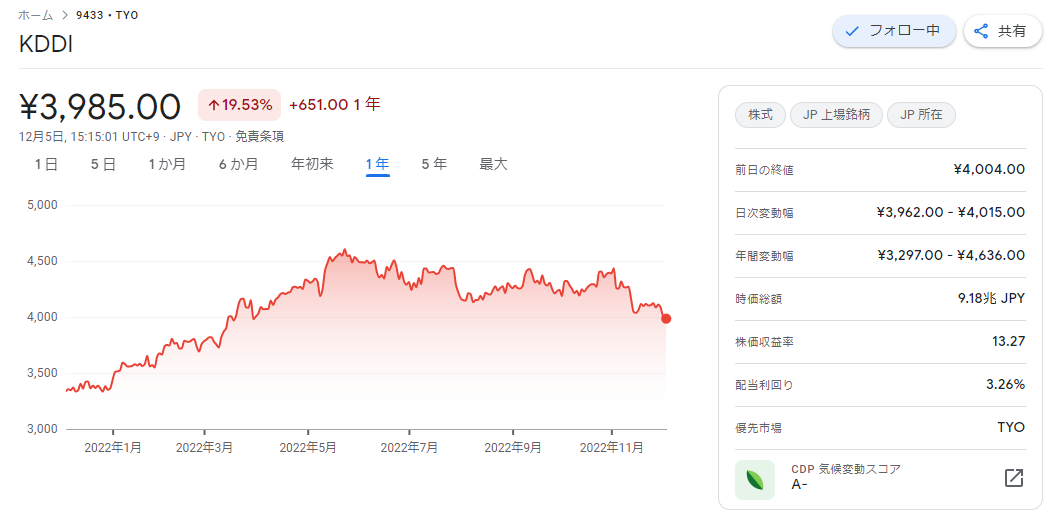Click the 3,000 y-axis label
1051x520 pixels.
point(44,429)
